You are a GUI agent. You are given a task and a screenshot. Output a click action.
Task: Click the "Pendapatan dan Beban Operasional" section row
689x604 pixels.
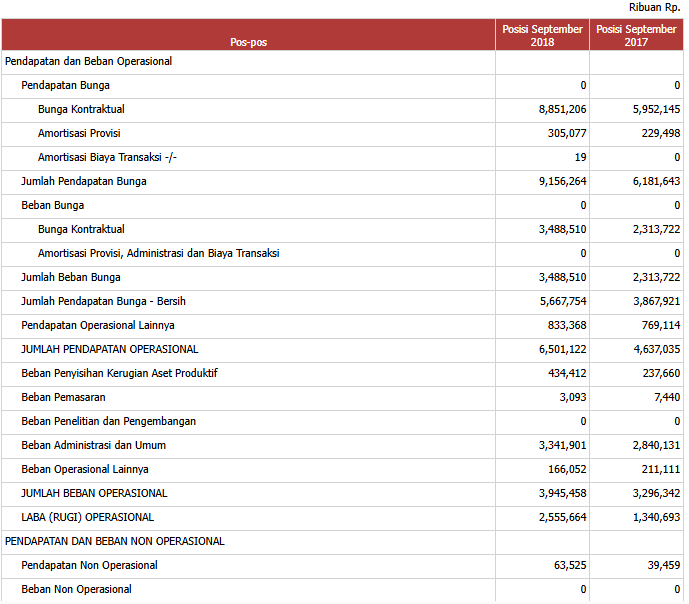click(89, 61)
